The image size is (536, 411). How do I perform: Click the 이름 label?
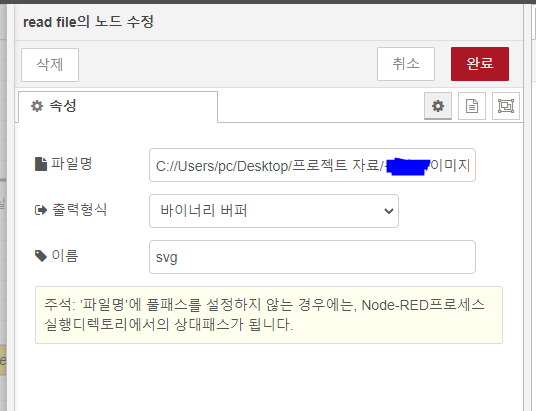[x=65, y=256]
